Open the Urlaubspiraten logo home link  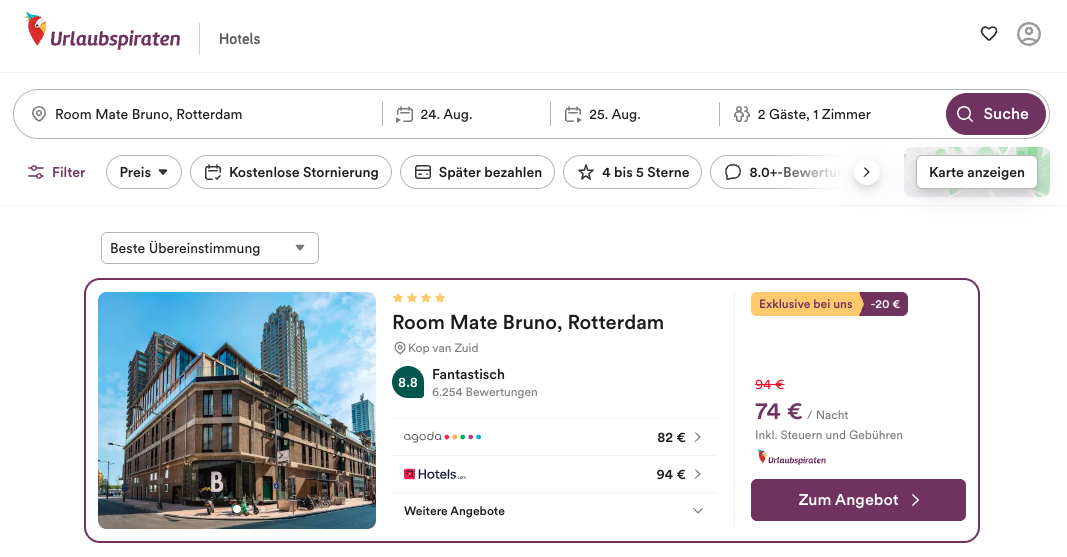[x=103, y=32]
